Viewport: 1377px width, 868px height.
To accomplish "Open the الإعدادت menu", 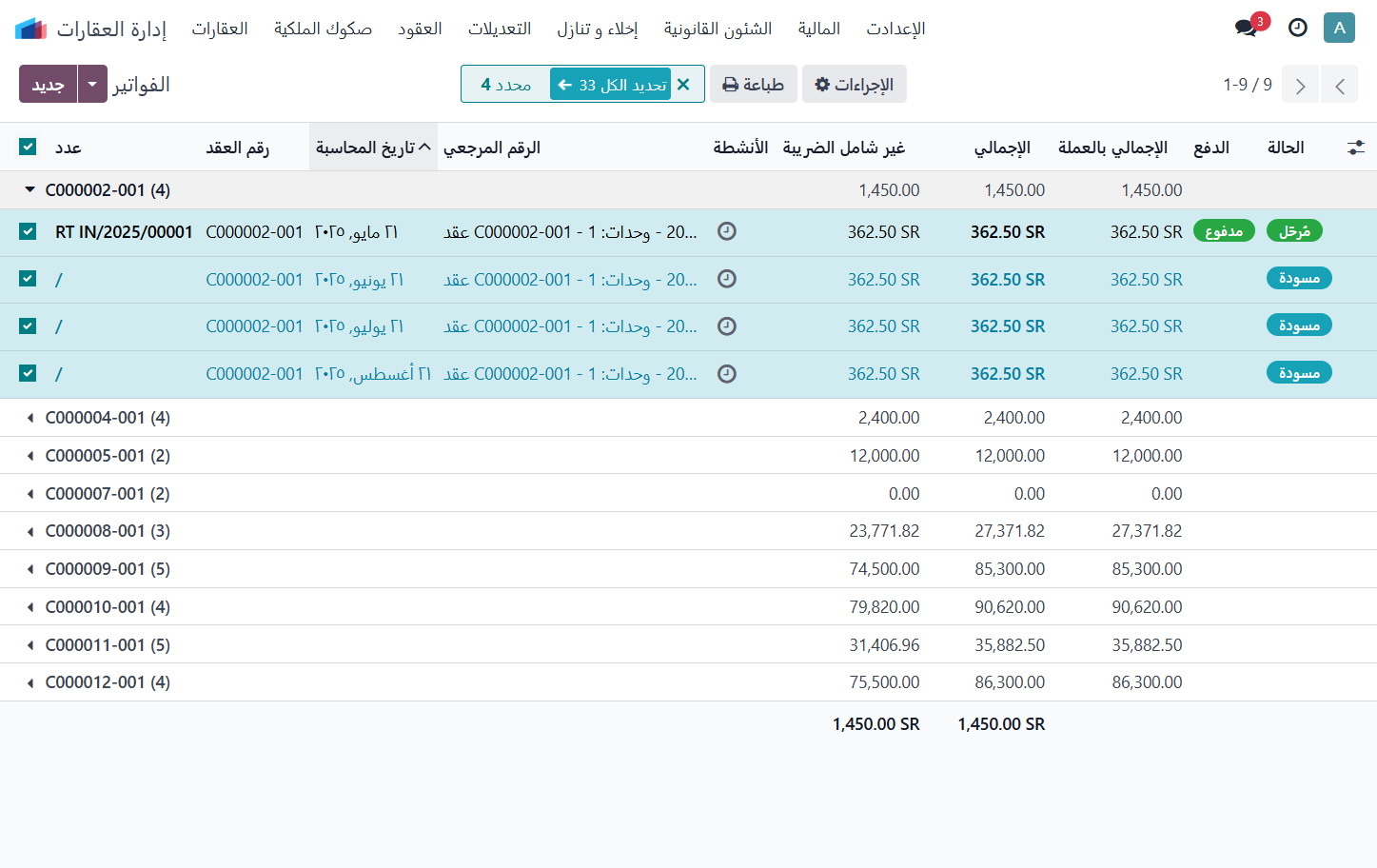I will coord(895,29).
